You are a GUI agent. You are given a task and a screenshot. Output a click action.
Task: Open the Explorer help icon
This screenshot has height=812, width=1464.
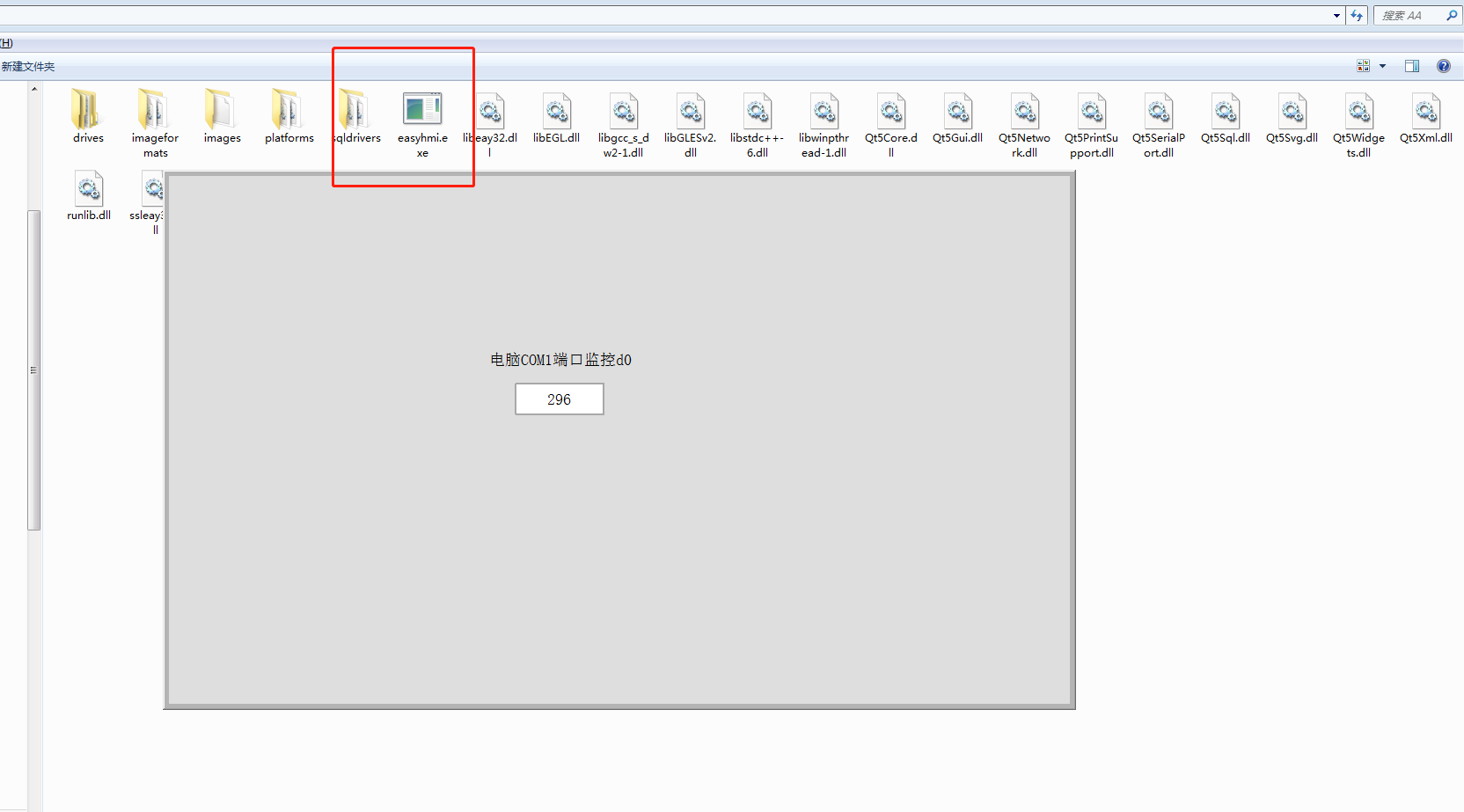1444,66
